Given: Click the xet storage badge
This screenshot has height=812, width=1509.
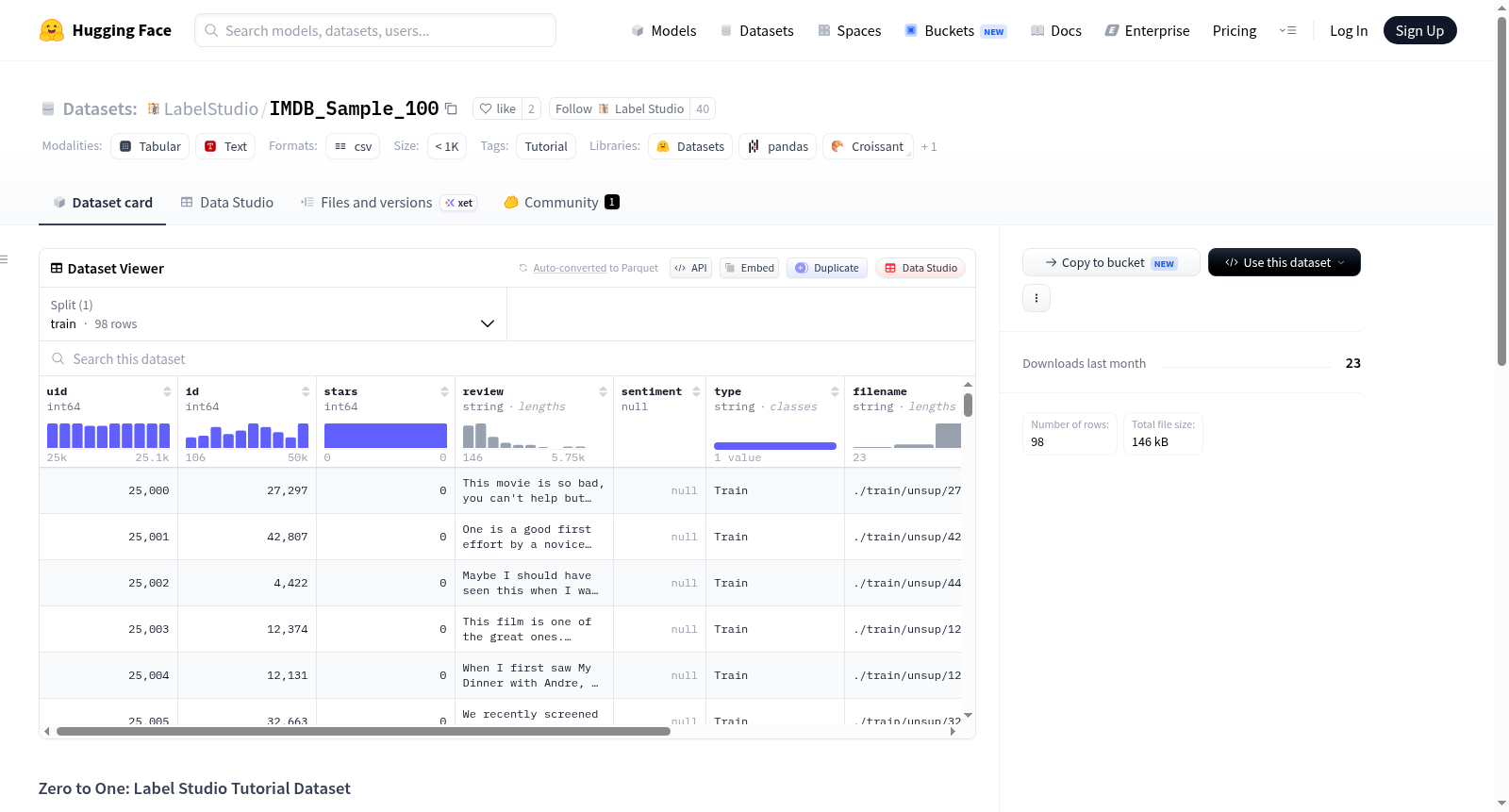Looking at the screenshot, I should [459, 203].
